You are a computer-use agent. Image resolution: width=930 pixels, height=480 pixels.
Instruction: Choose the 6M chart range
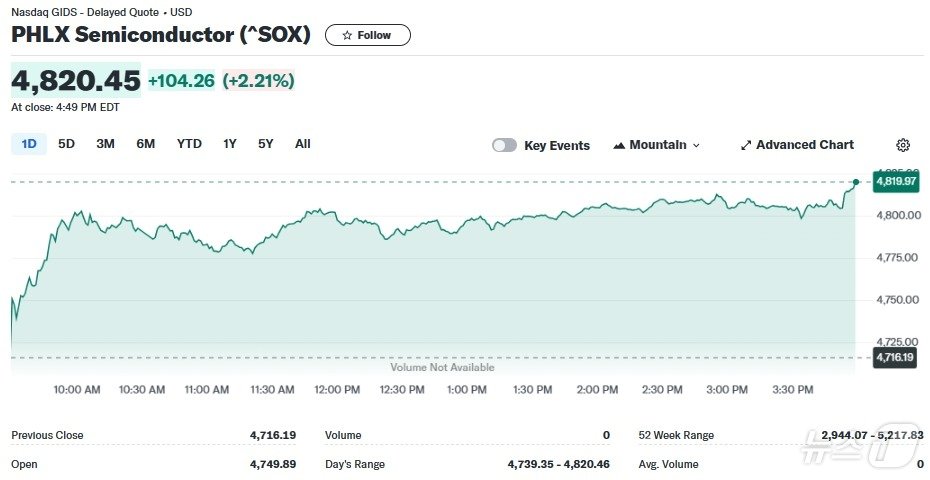coord(145,144)
